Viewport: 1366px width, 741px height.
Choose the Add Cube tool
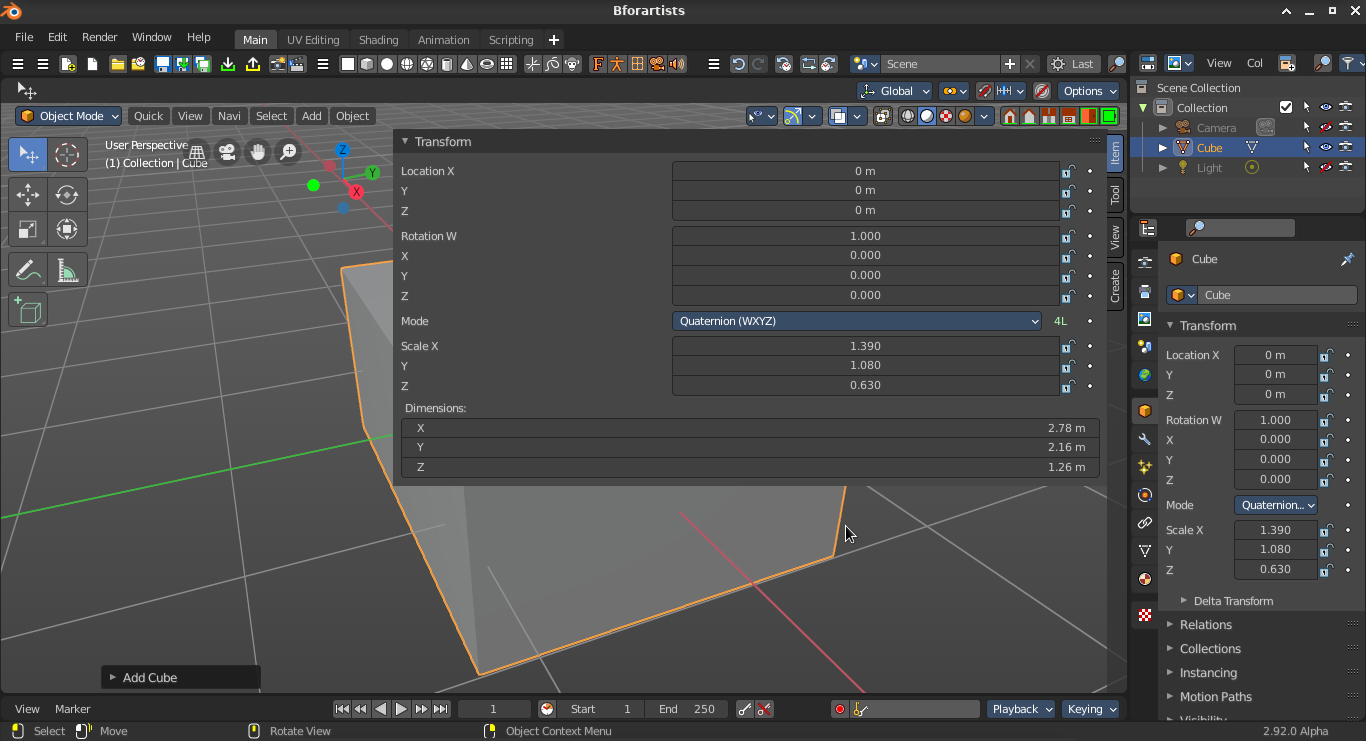(28, 310)
